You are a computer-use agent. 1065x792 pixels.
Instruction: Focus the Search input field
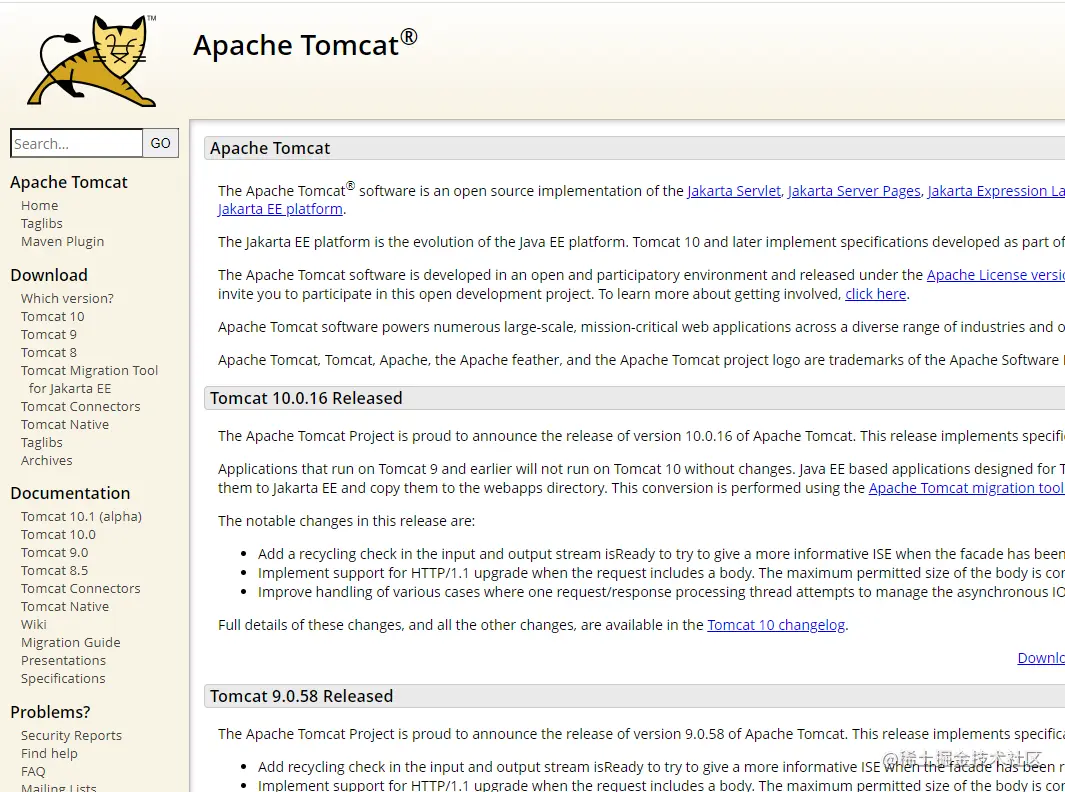click(77, 143)
